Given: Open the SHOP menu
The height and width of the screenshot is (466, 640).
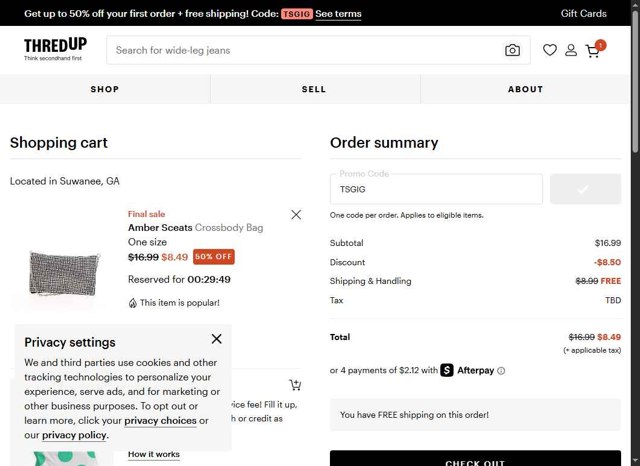Looking at the screenshot, I should [105, 89].
